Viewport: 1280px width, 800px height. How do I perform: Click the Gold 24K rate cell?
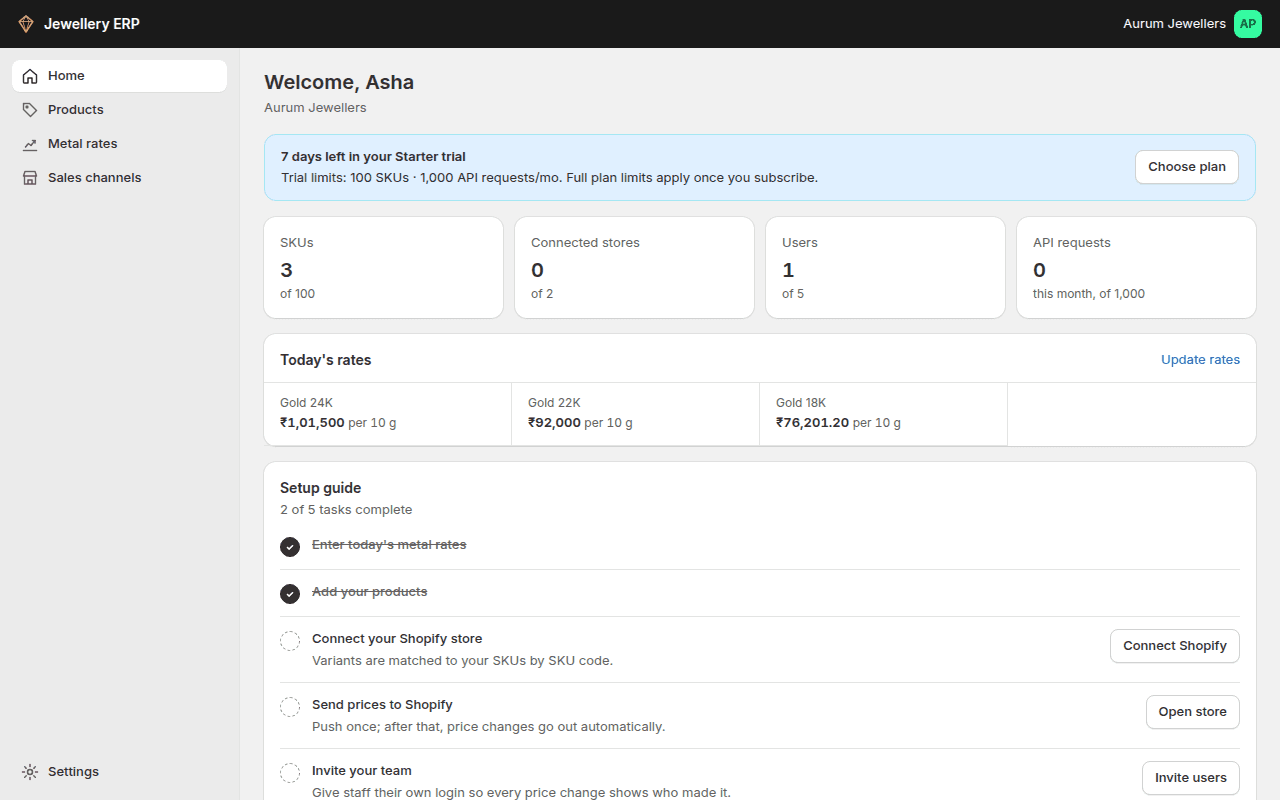[x=388, y=413]
